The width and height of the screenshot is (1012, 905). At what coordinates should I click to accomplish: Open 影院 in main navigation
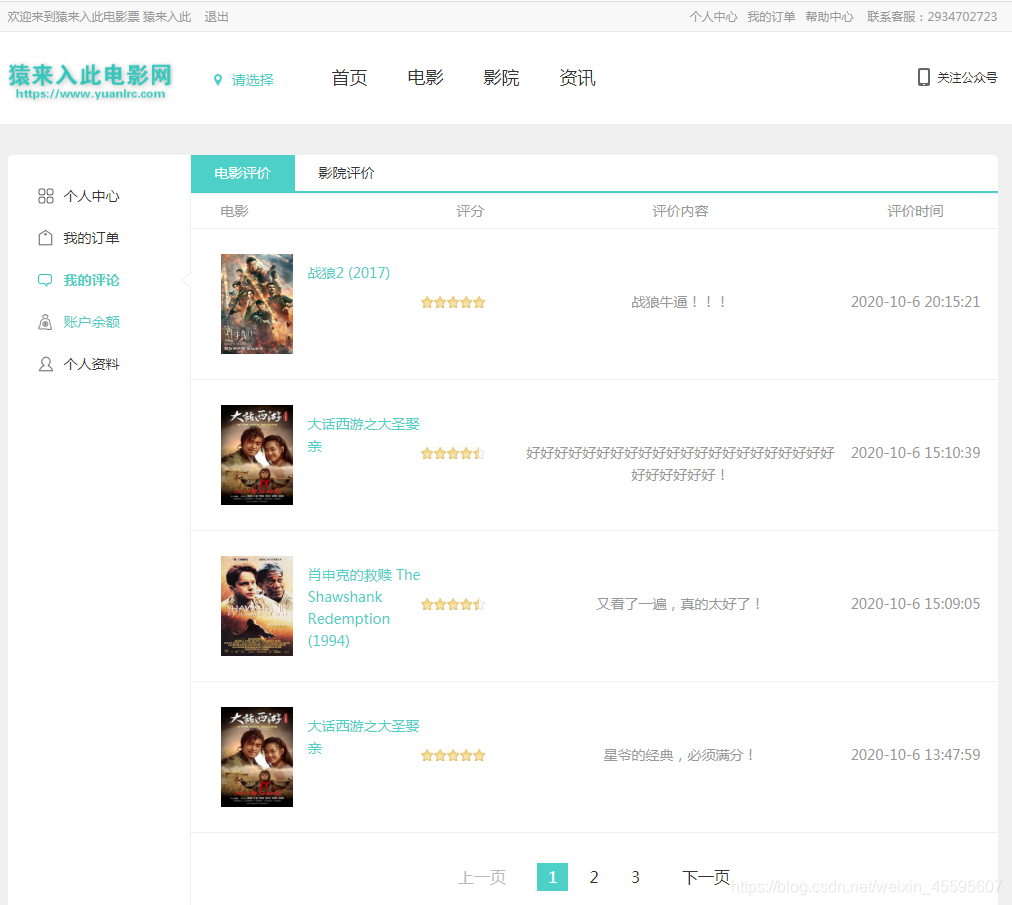(501, 78)
